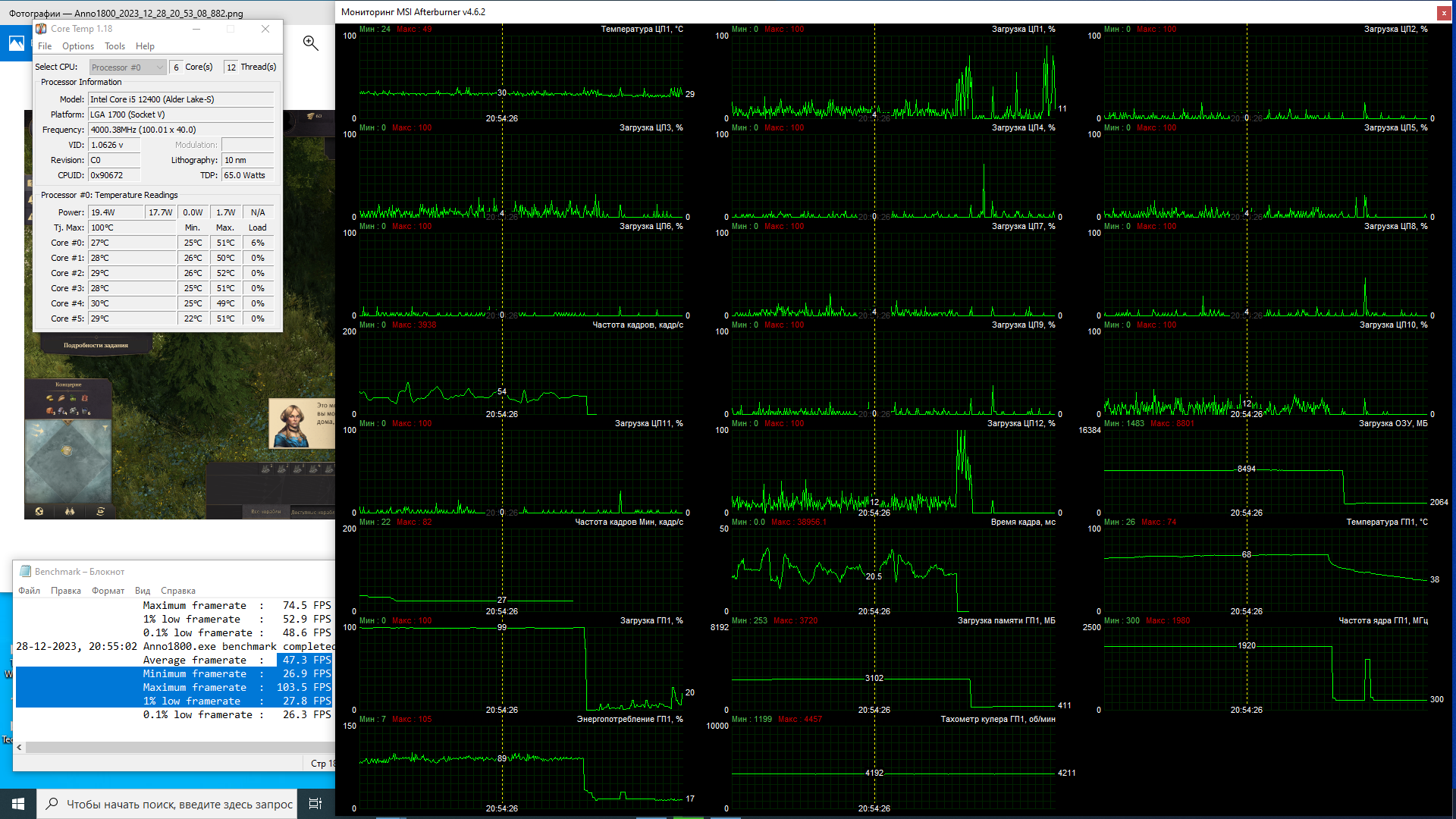The width and height of the screenshot is (1456, 819).
Task: Click the zoom magnifier in Photos
Action: (x=310, y=43)
